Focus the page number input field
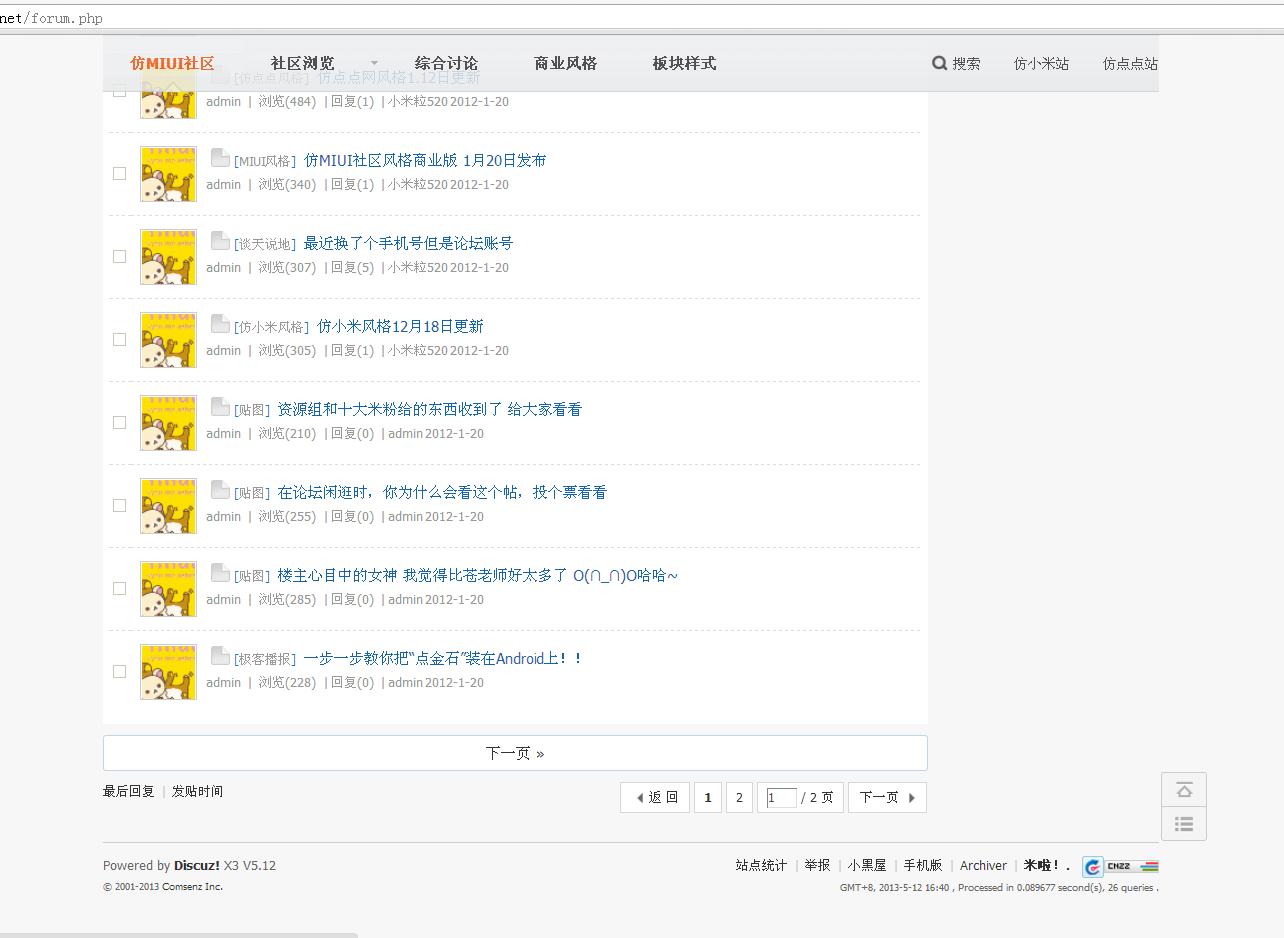 click(781, 797)
